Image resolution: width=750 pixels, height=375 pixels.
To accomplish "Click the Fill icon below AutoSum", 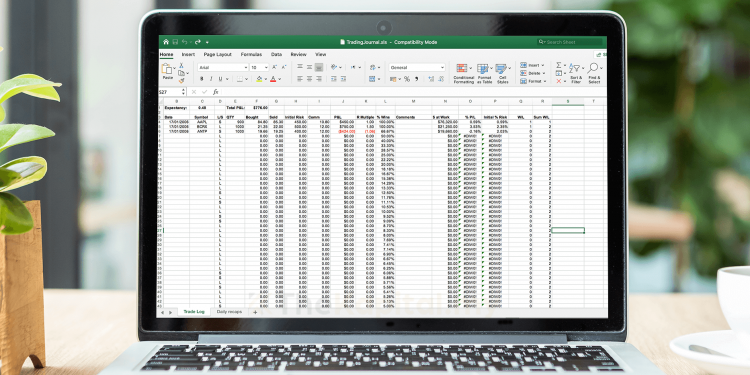I will pyautogui.click(x=559, y=73).
